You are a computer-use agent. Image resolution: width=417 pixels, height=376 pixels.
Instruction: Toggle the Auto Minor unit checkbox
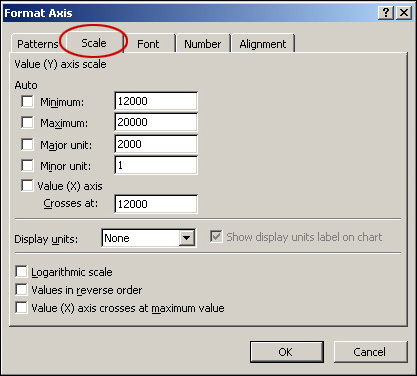click(x=27, y=166)
